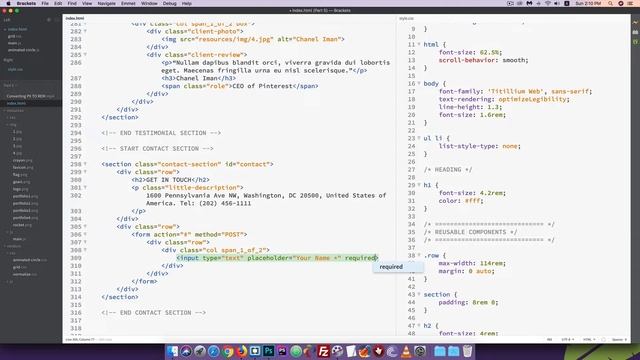
Task: Open Live Preview lightning icon in Brackets
Action: [x=635, y=22]
